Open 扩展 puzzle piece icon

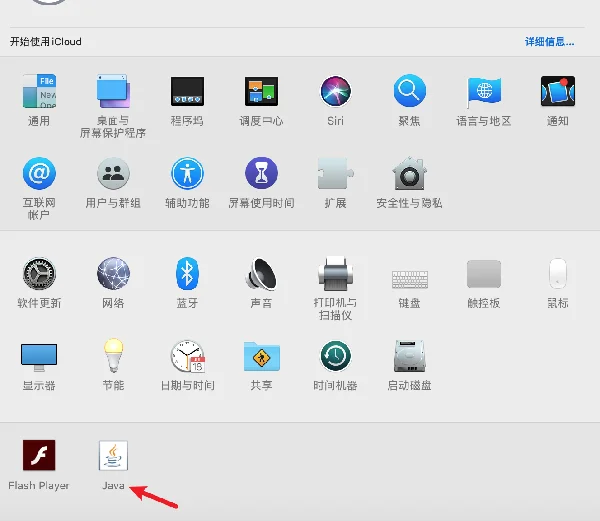point(336,173)
